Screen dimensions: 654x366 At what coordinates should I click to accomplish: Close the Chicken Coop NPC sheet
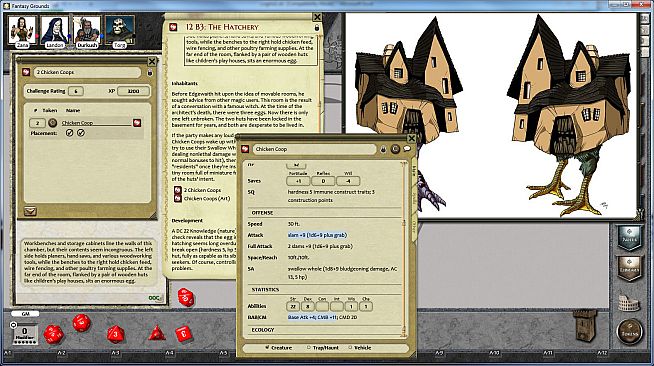(412, 138)
